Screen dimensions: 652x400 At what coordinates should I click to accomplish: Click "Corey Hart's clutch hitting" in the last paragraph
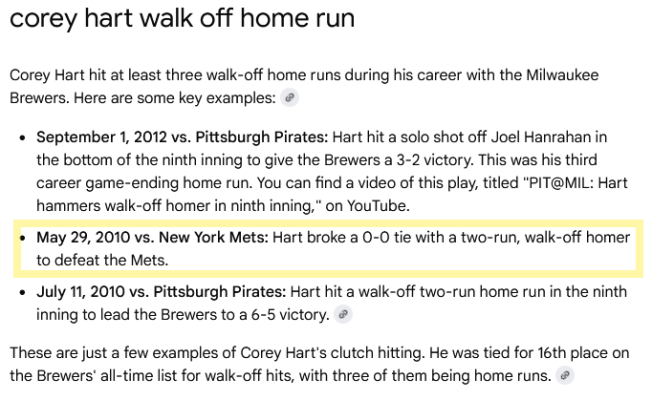click(333, 353)
